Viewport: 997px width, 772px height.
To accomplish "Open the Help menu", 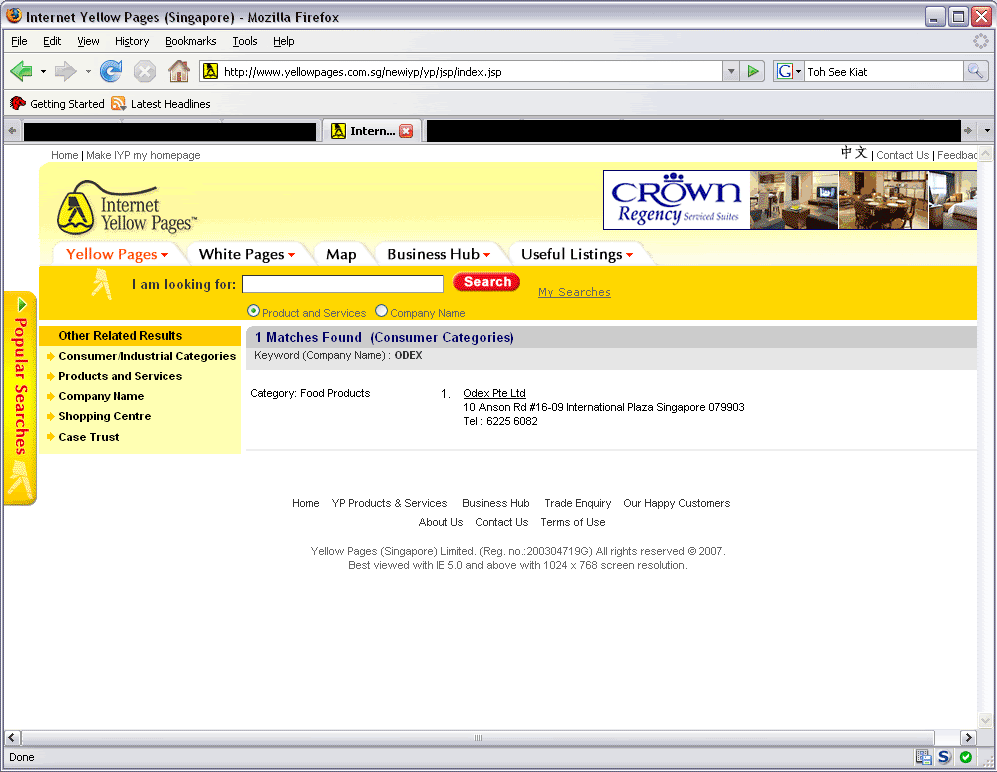I will coord(284,41).
